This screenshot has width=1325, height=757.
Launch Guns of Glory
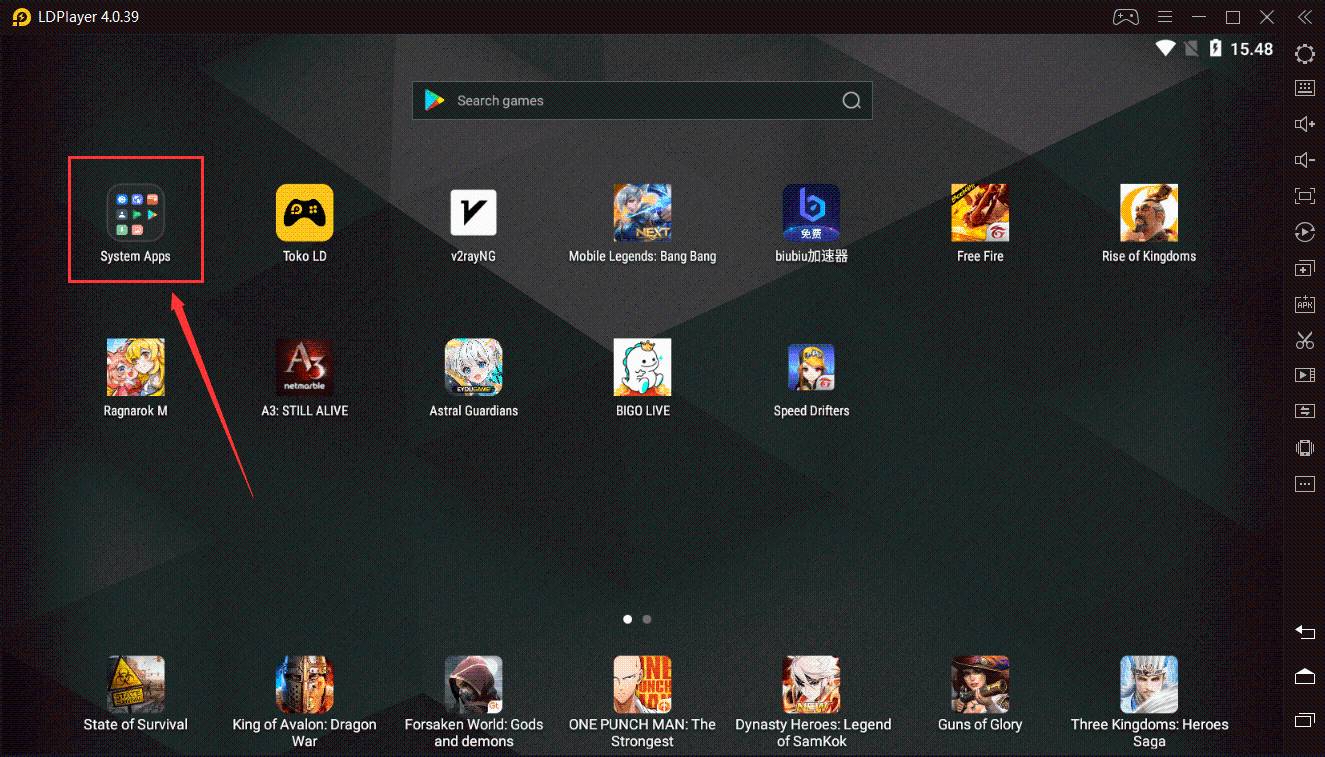(980, 684)
